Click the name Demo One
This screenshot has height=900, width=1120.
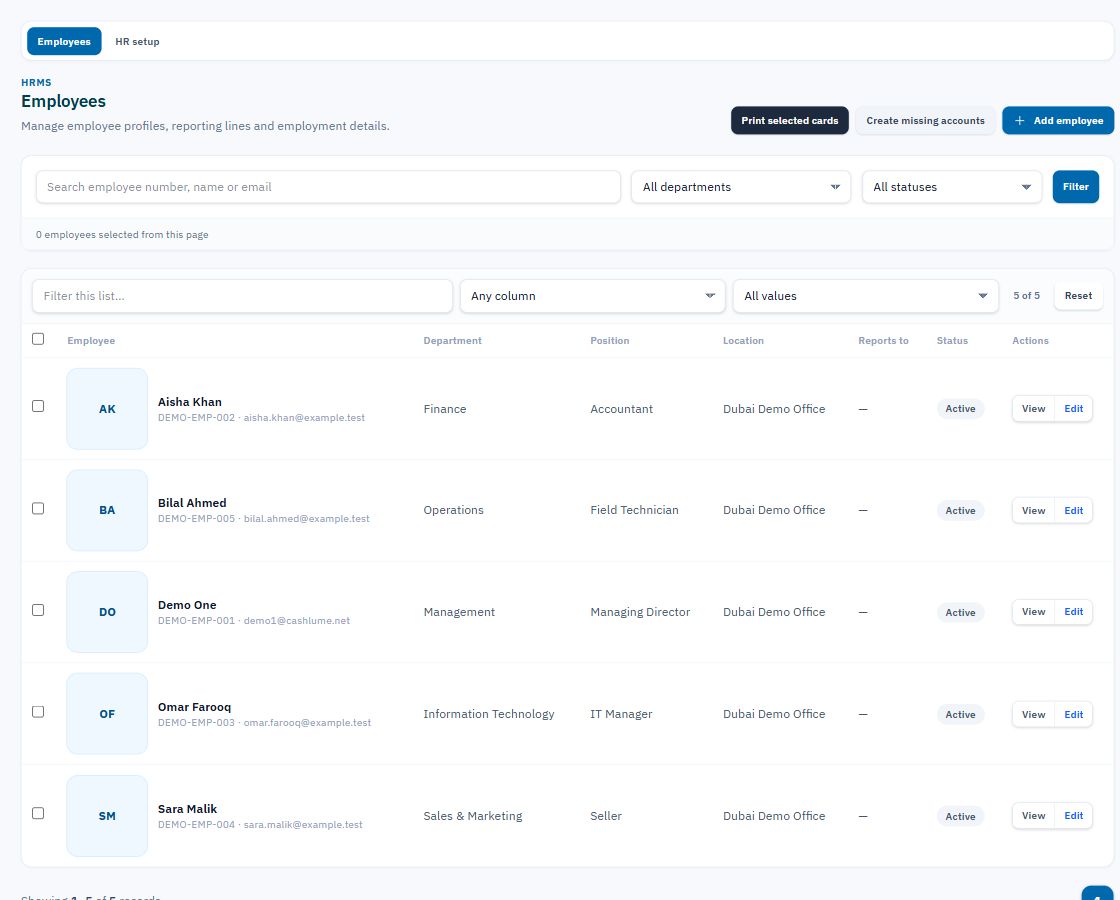(187, 605)
